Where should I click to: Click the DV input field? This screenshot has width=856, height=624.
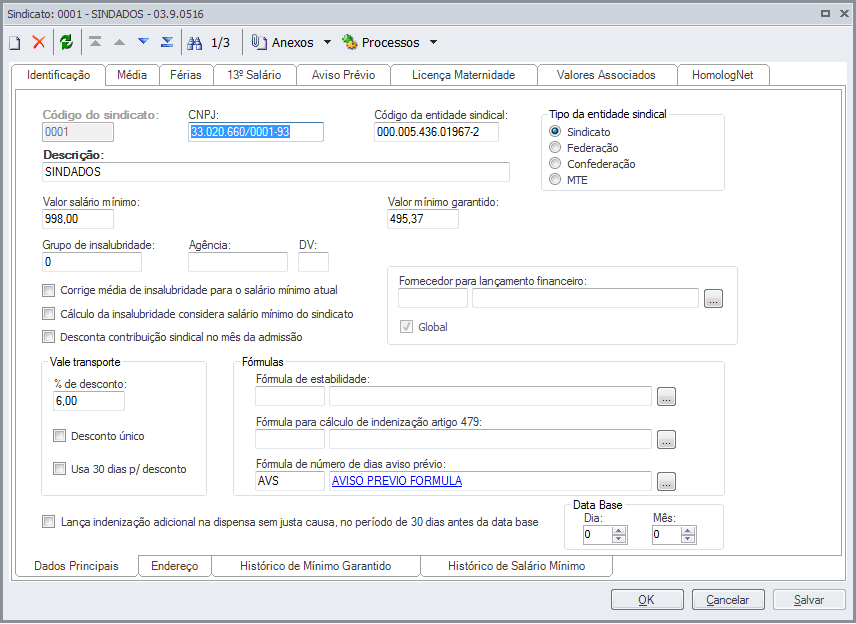coord(313,262)
